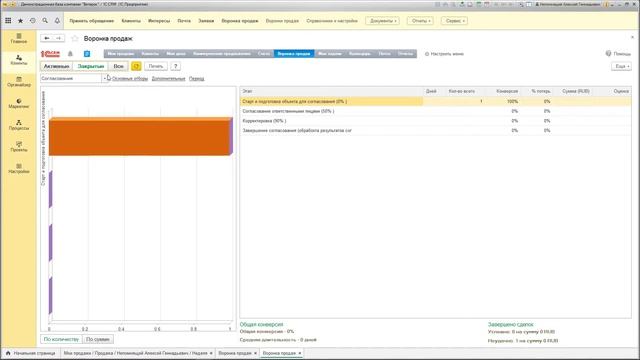This screenshot has width=640, height=360.
Task: Switch chart to По сумме
Action: tap(98, 339)
